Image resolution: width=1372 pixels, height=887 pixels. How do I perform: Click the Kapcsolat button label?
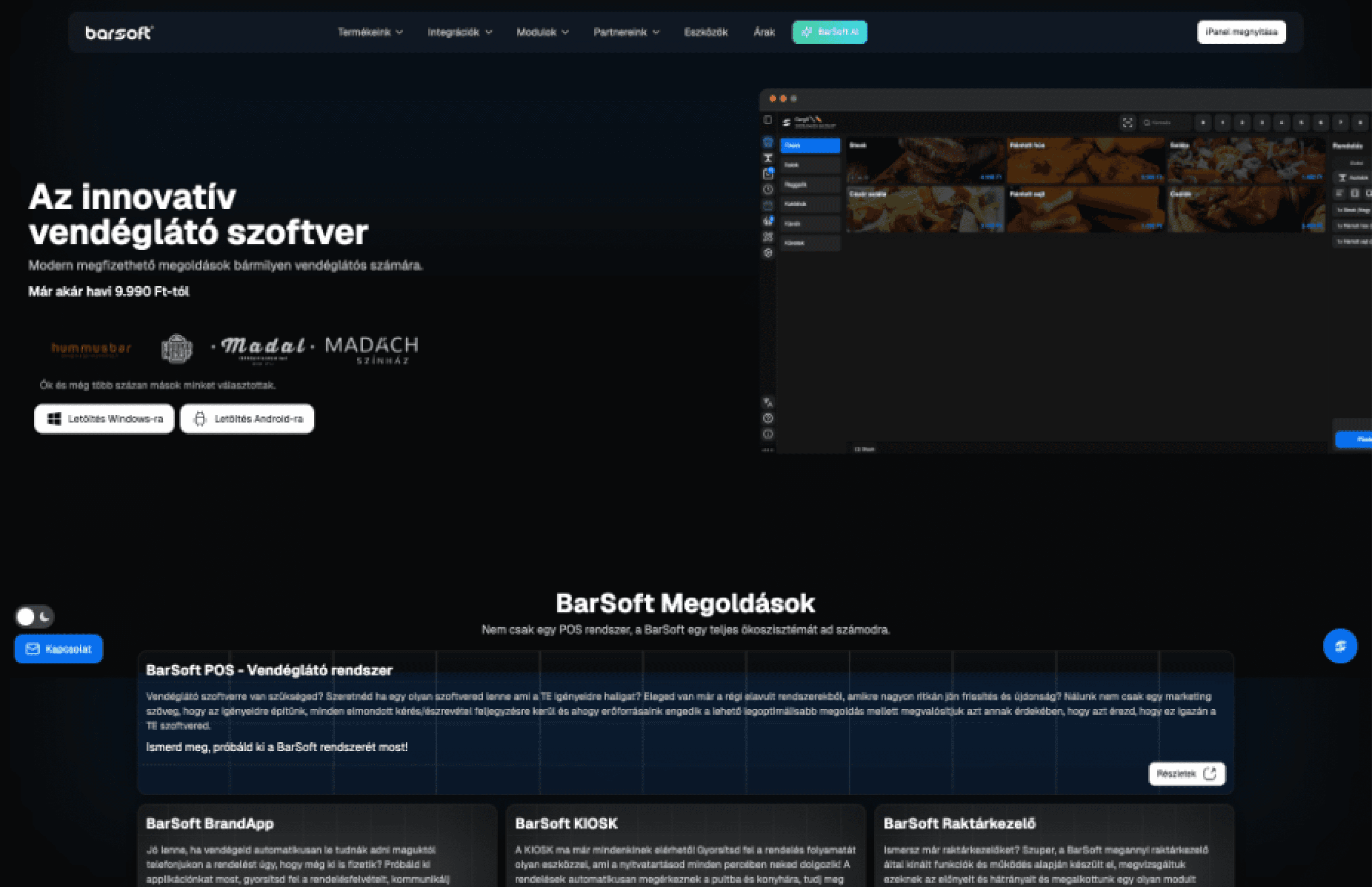pos(68,649)
